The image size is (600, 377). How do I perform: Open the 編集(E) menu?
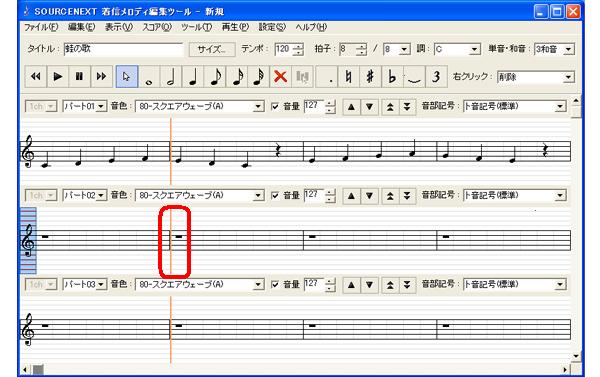point(81,27)
